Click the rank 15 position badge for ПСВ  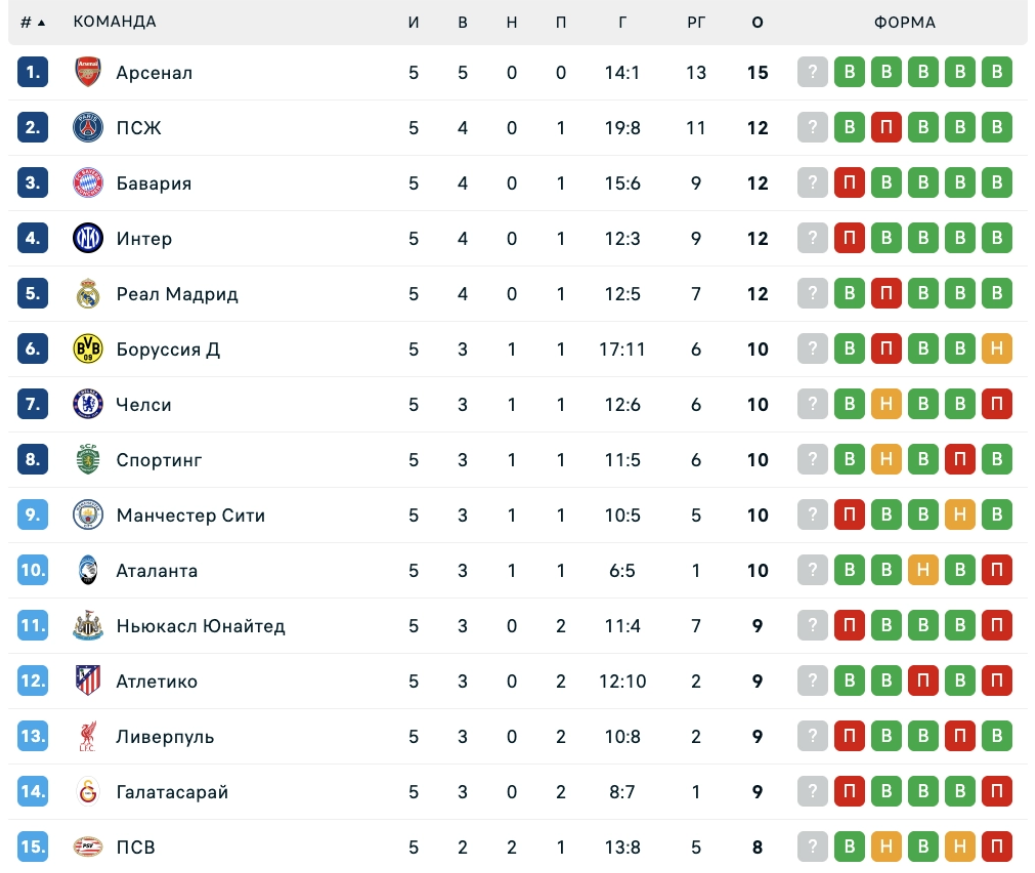tap(33, 847)
